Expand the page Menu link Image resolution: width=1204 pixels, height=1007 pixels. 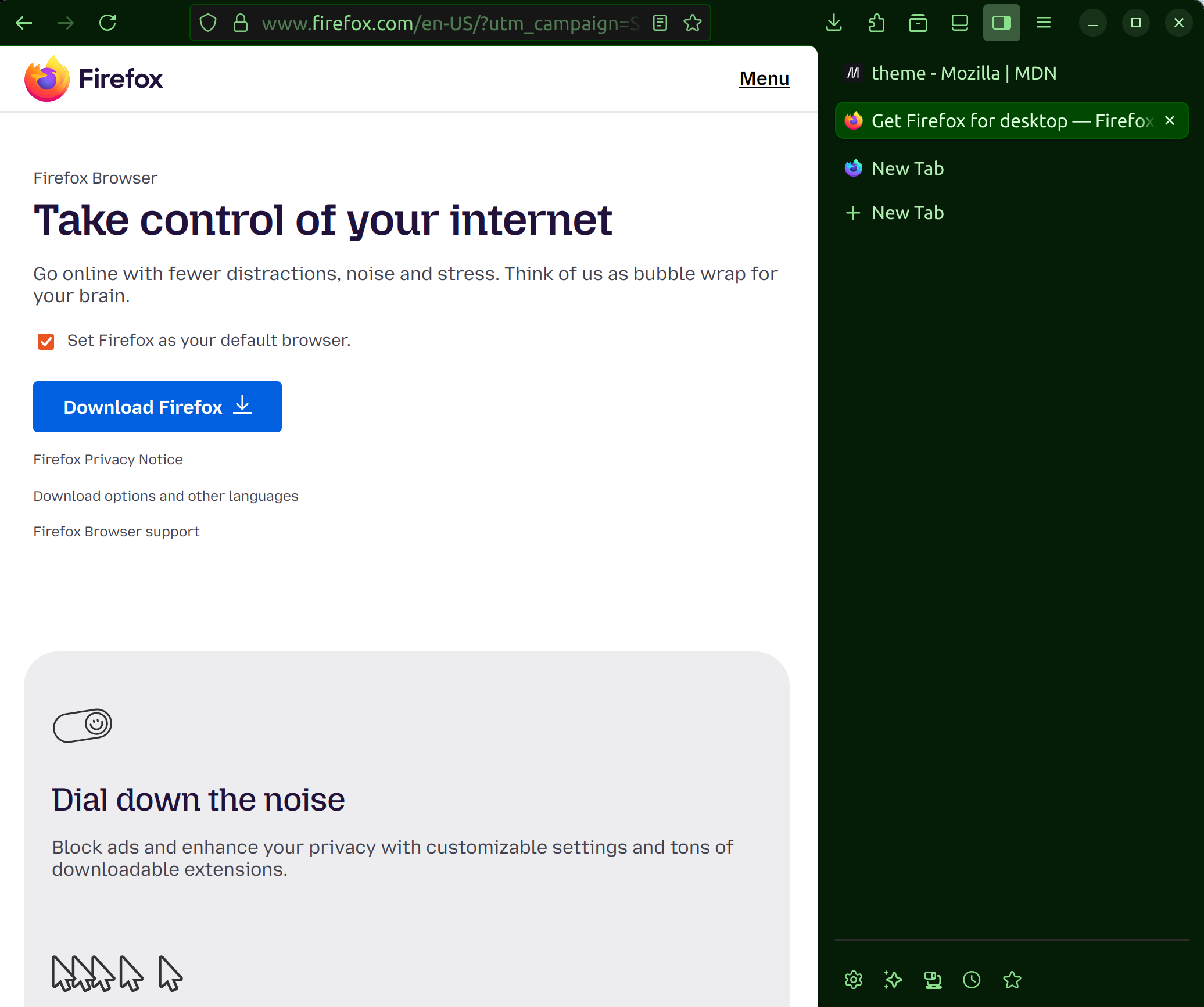click(764, 78)
